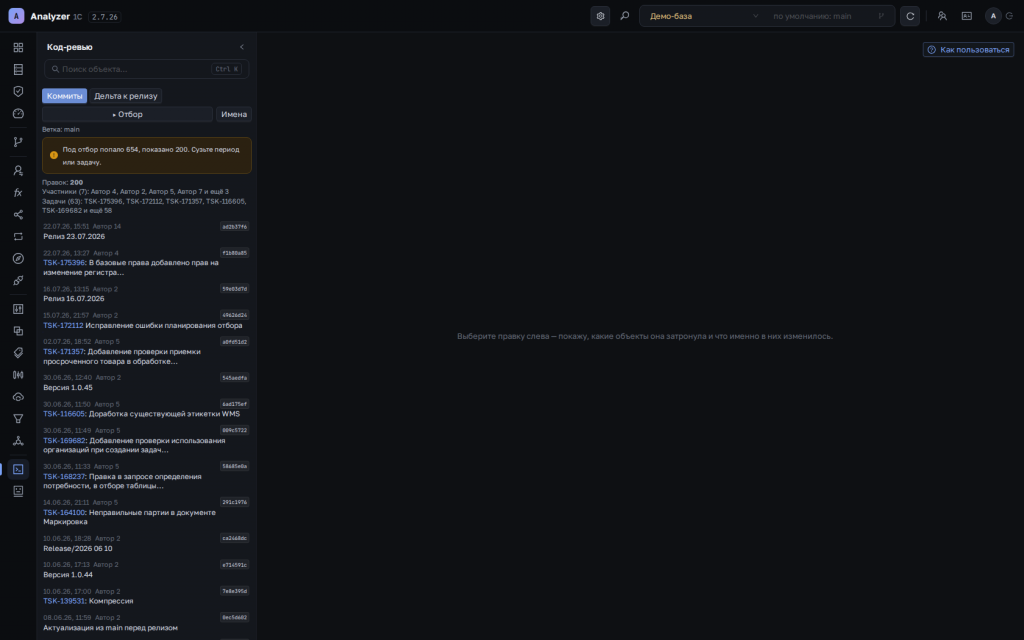1024x640 pixels.
Task: Open task link TSK-139531
Action: pyautogui.click(x=64, y=601)
